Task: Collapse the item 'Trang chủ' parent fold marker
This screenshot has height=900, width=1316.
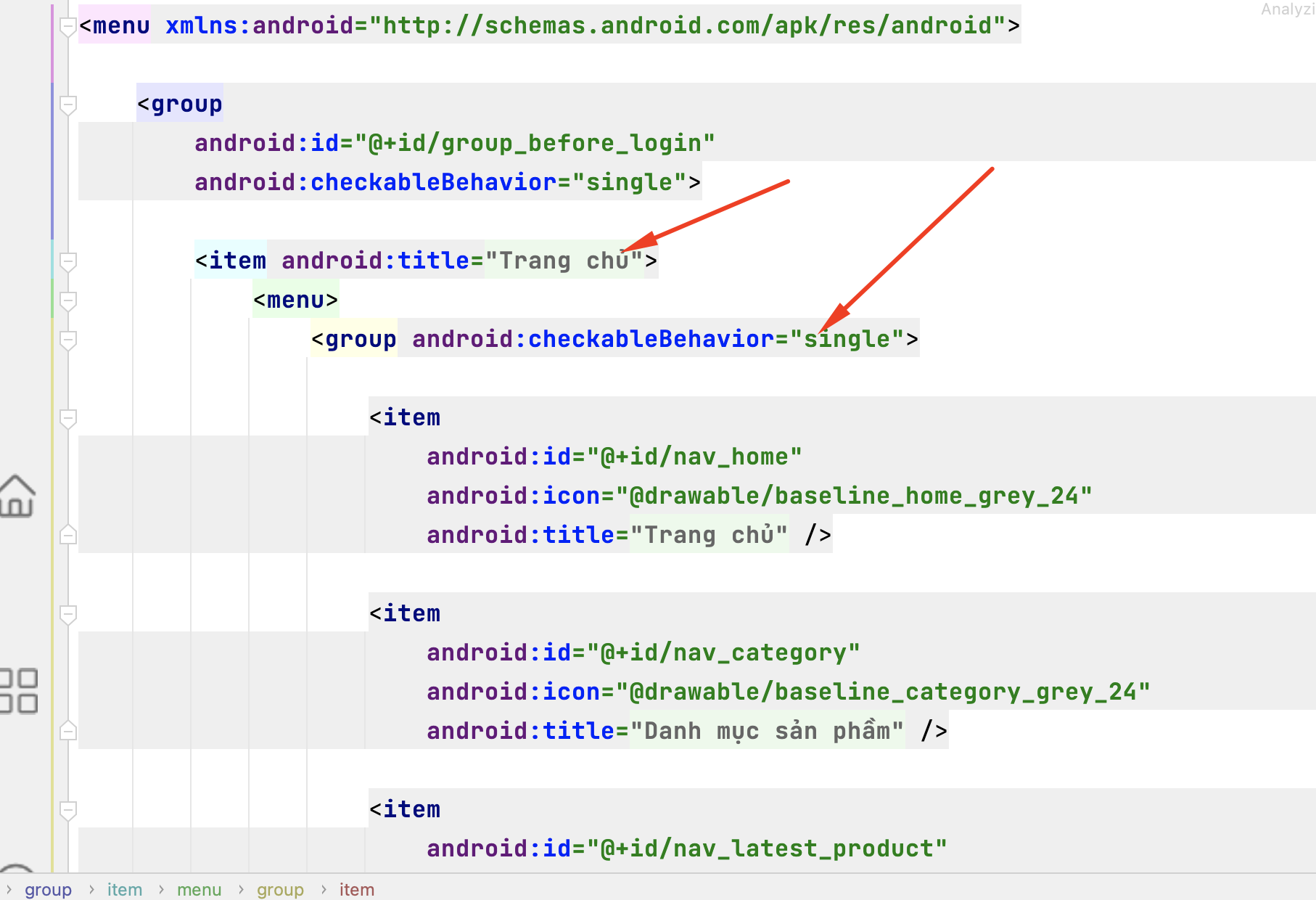Action: [x=67, y=262]
